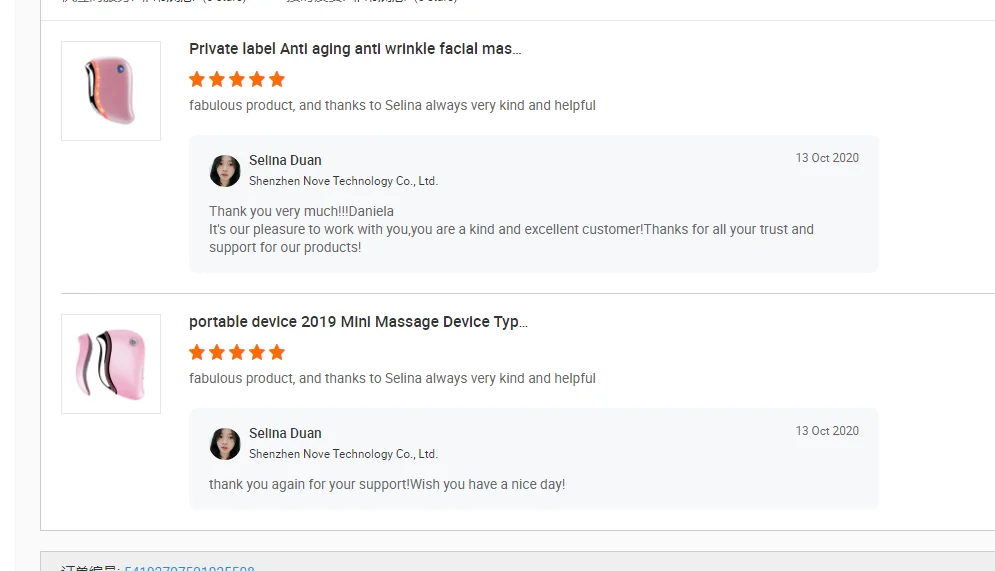This screenshot has width=995, height=571.
Task: Click the 13 Oct 2020 date on the first reply
Action: tap(827, 158)
